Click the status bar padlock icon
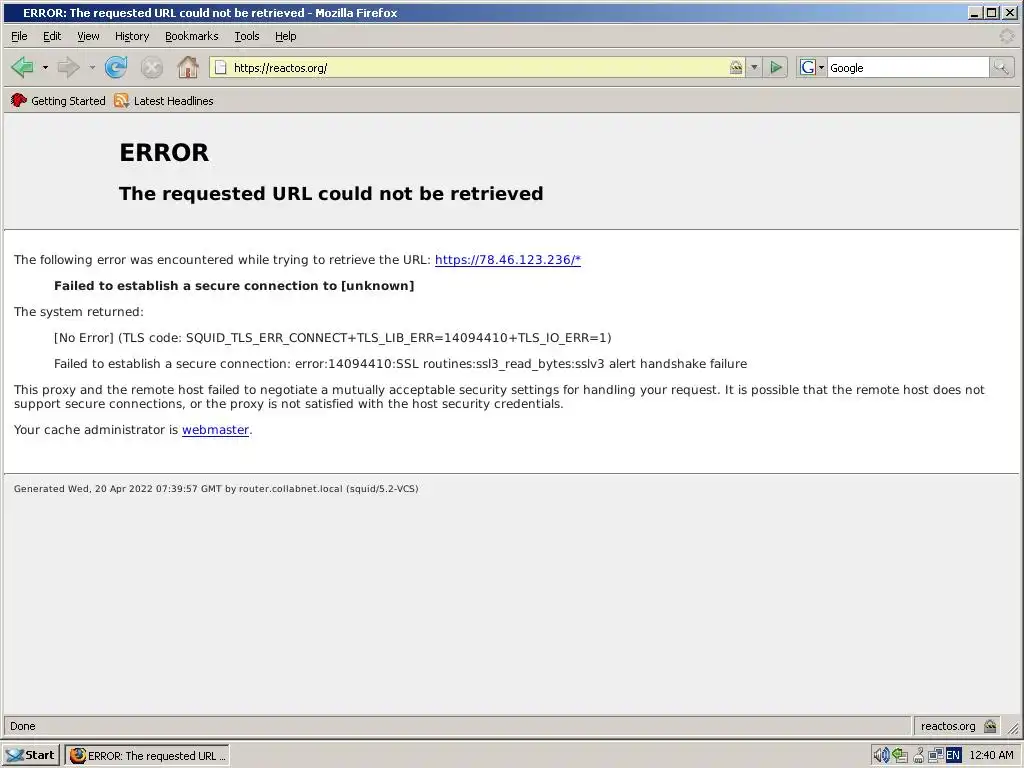This screenshot has width=1024, height=768. [990, 726]
